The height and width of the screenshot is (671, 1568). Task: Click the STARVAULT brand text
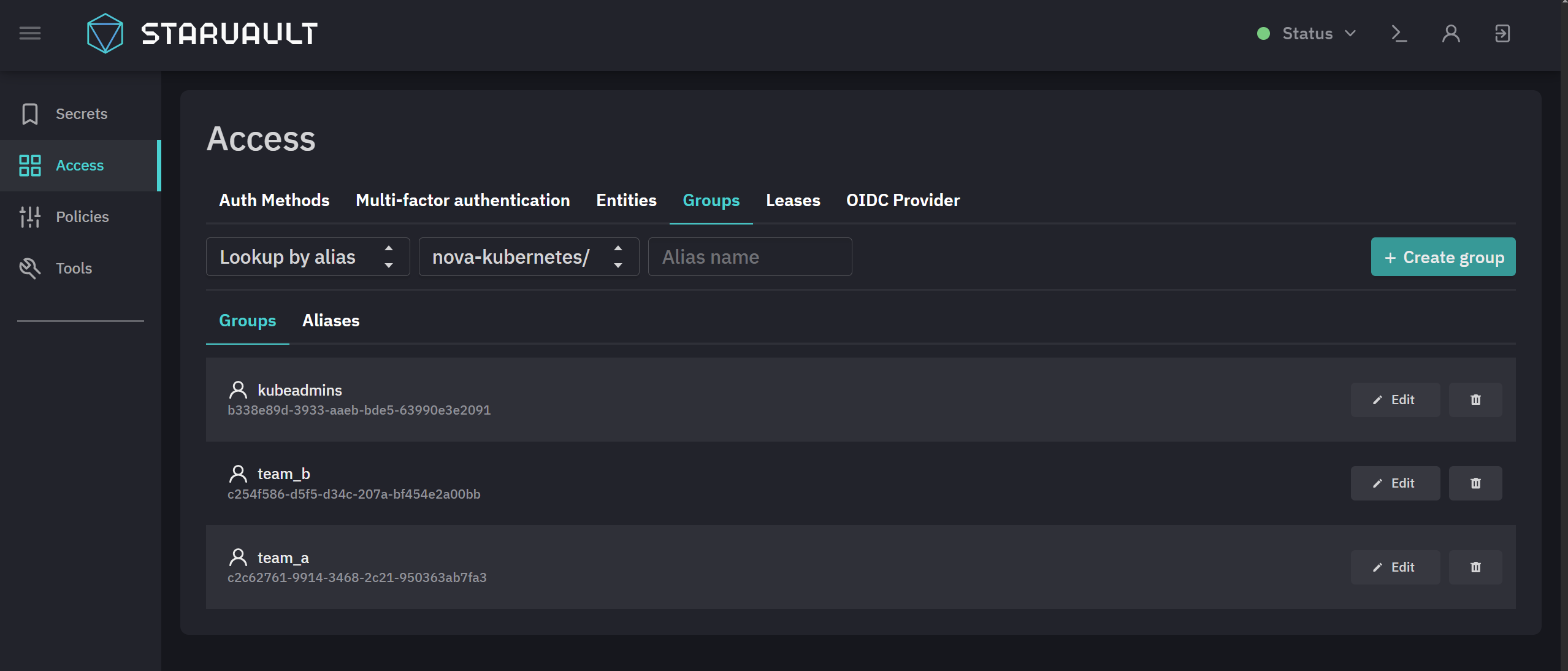pos(229,33)
